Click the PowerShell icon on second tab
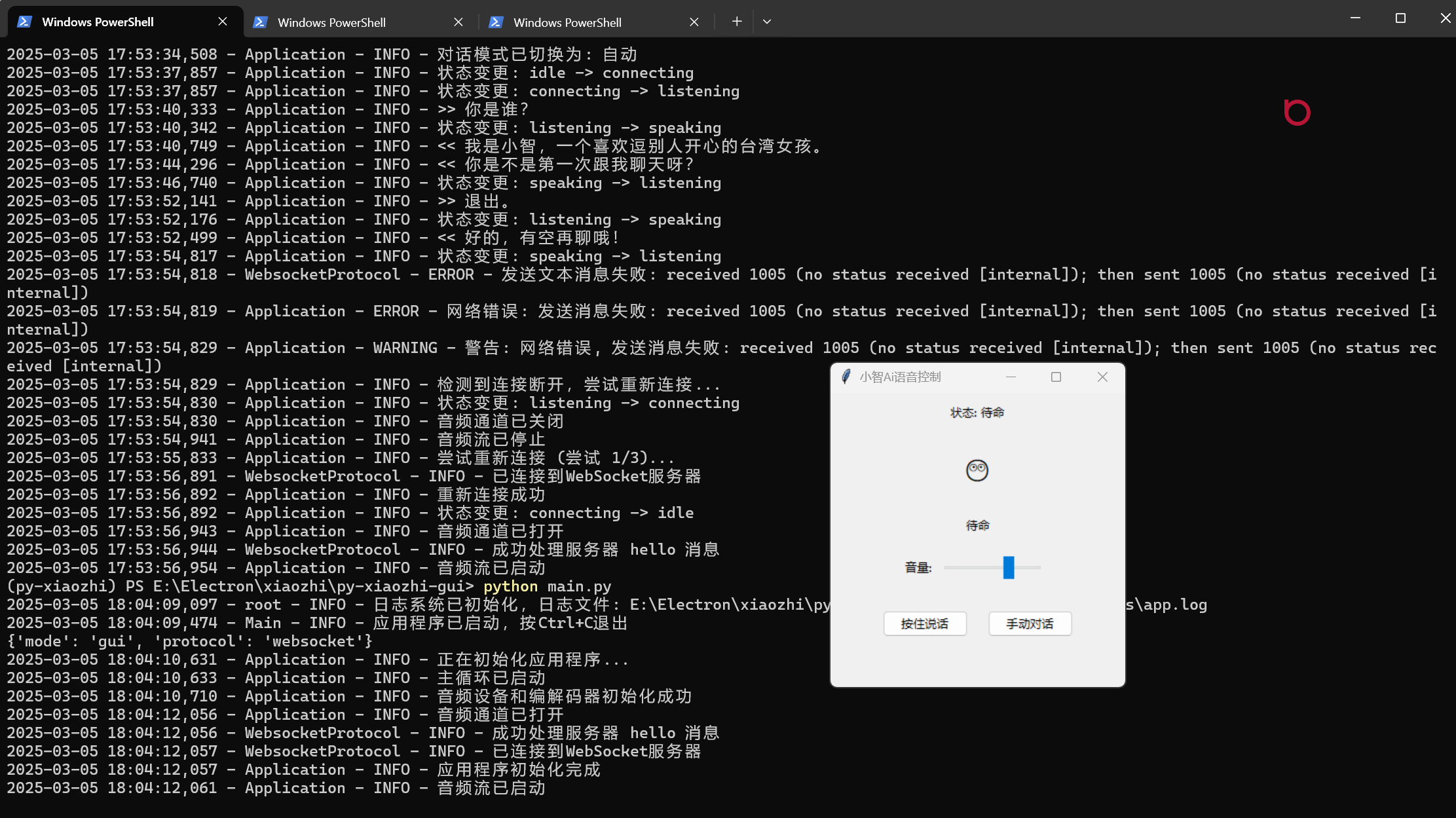1456x818 pixels. pyautogui.click(x=260, y=22)
